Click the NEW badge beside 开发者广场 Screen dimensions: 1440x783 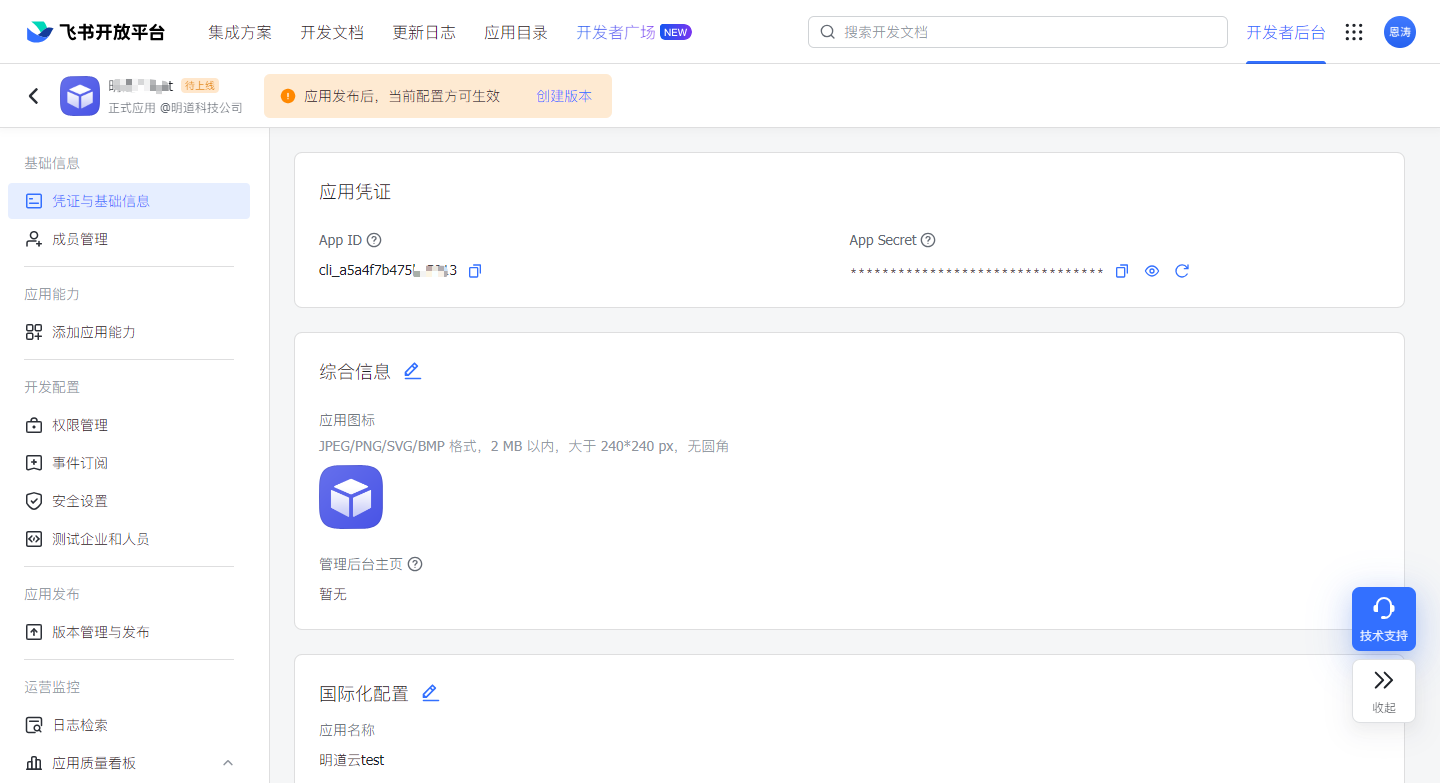[676, 32]
